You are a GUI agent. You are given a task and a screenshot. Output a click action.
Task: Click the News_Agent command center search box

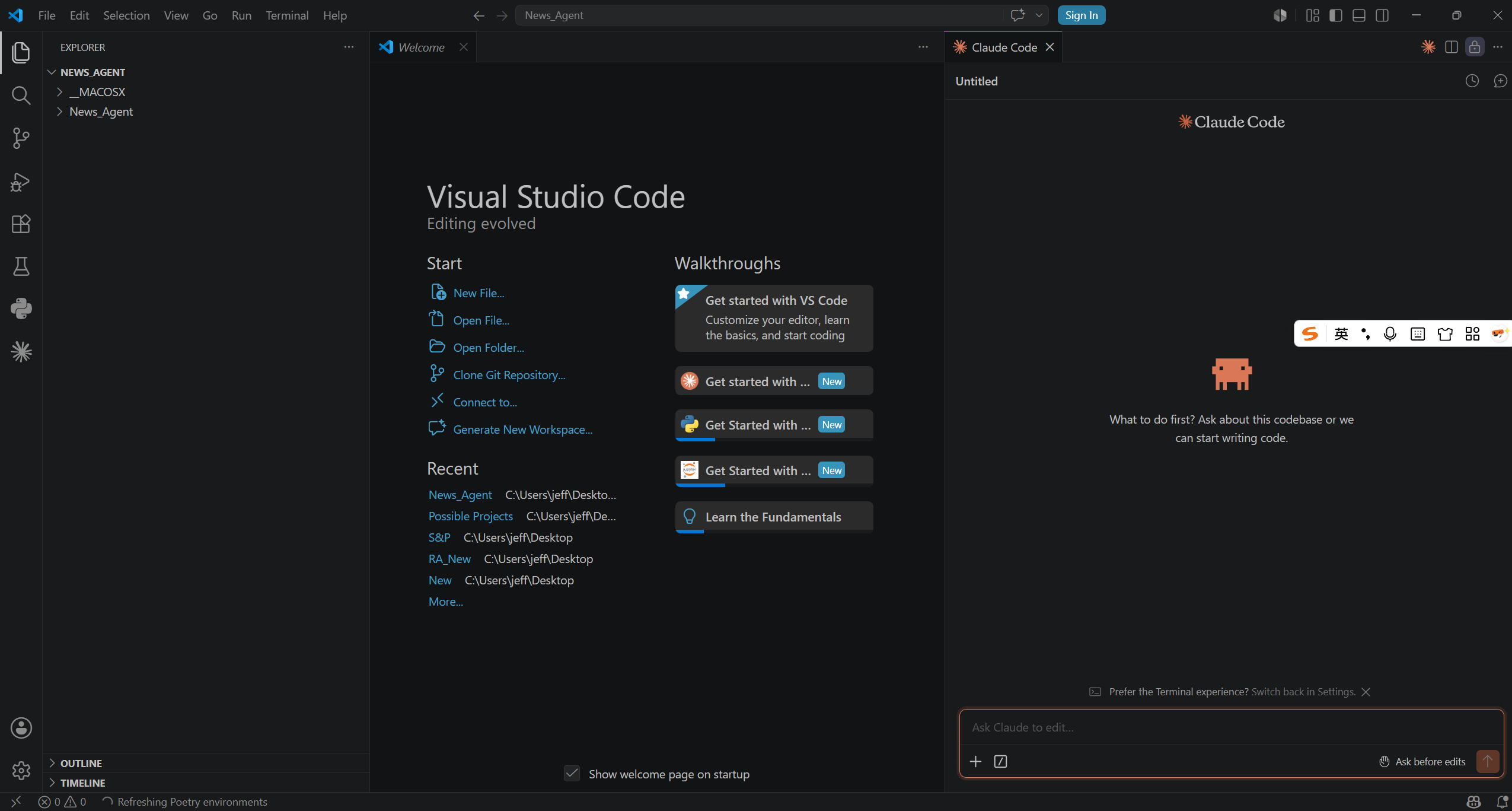(x=760, y=15)
